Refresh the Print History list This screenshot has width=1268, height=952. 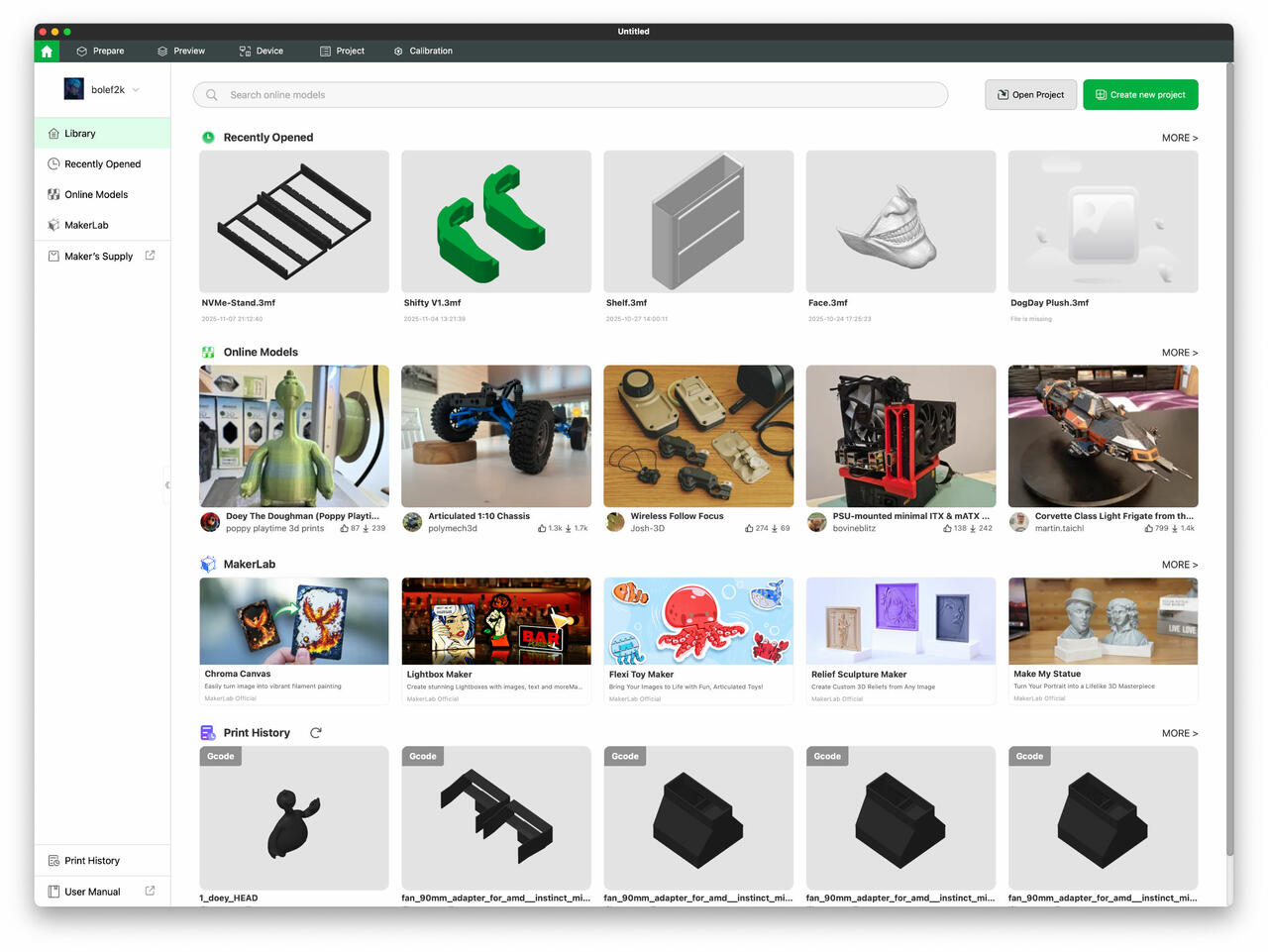[316, 733]
